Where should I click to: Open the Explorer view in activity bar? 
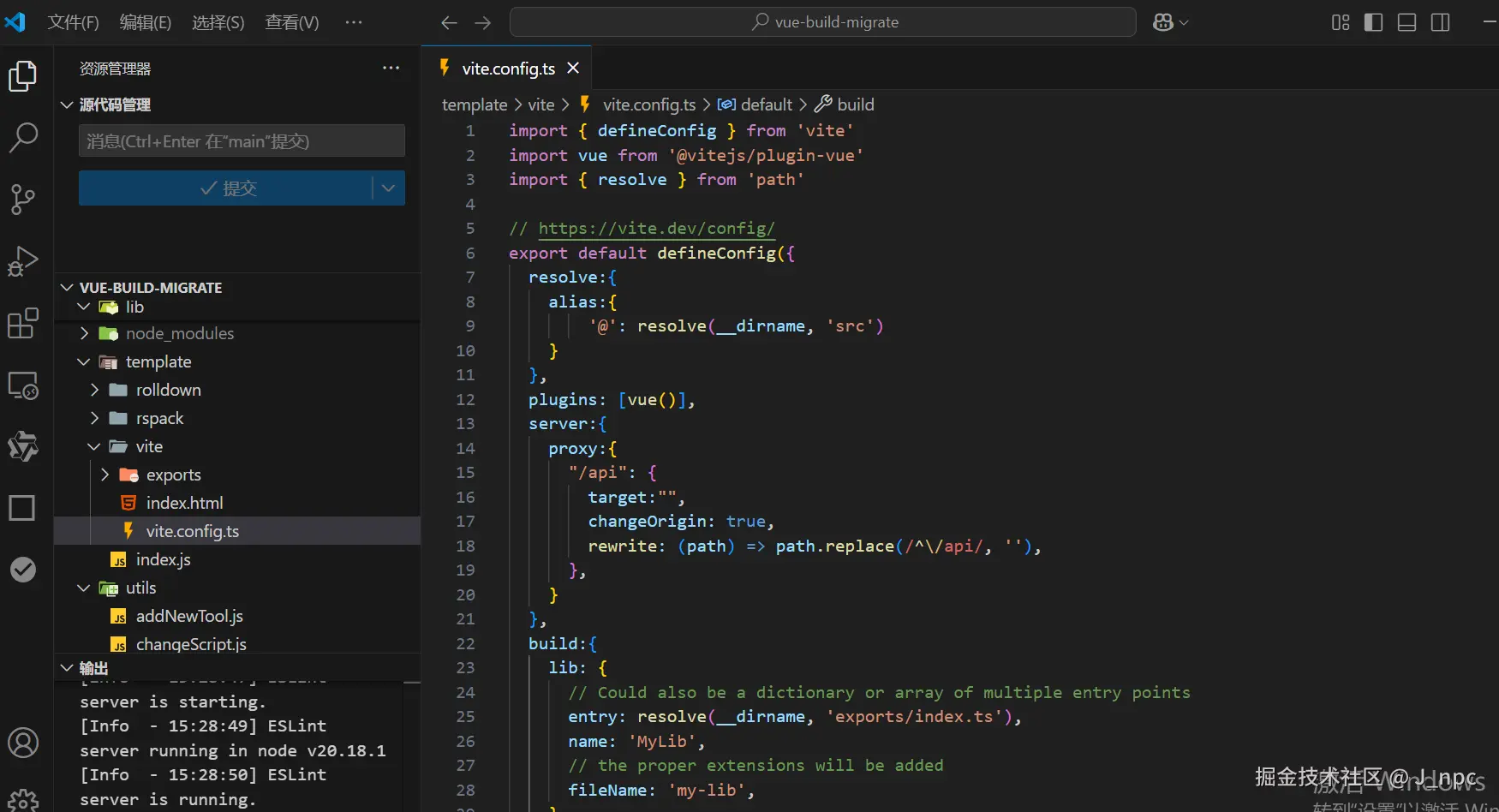[23, 76]
